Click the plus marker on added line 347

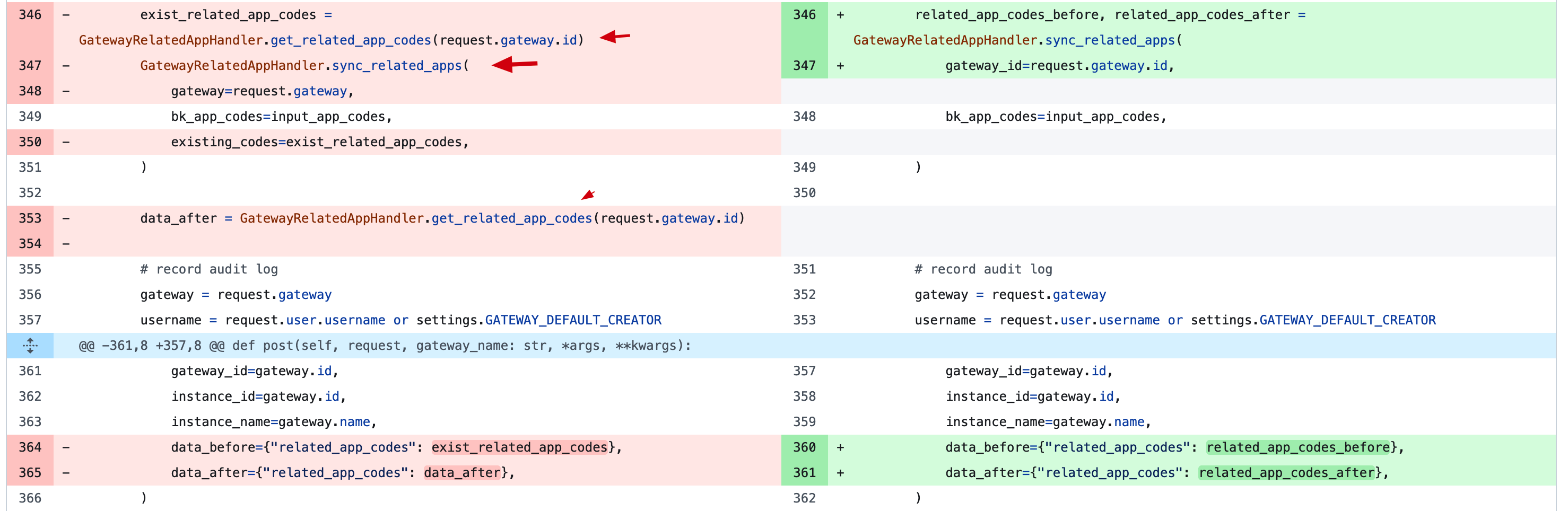(840, 66)
